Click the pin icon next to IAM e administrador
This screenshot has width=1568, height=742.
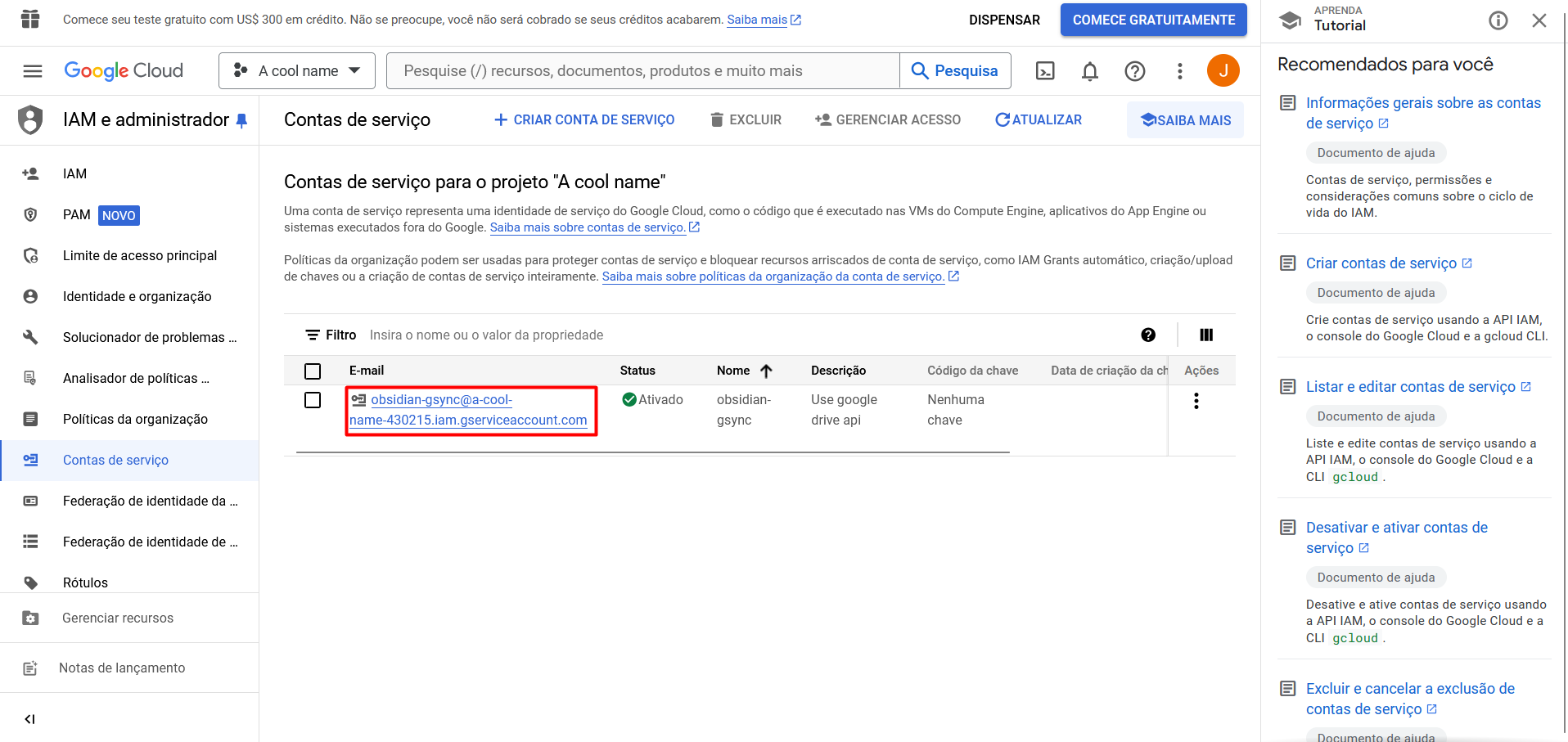(x=241, y=120)
